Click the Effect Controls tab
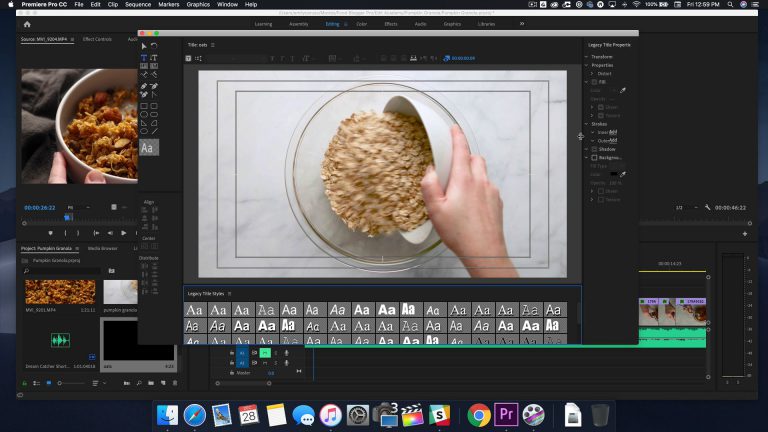 point(97,39)
